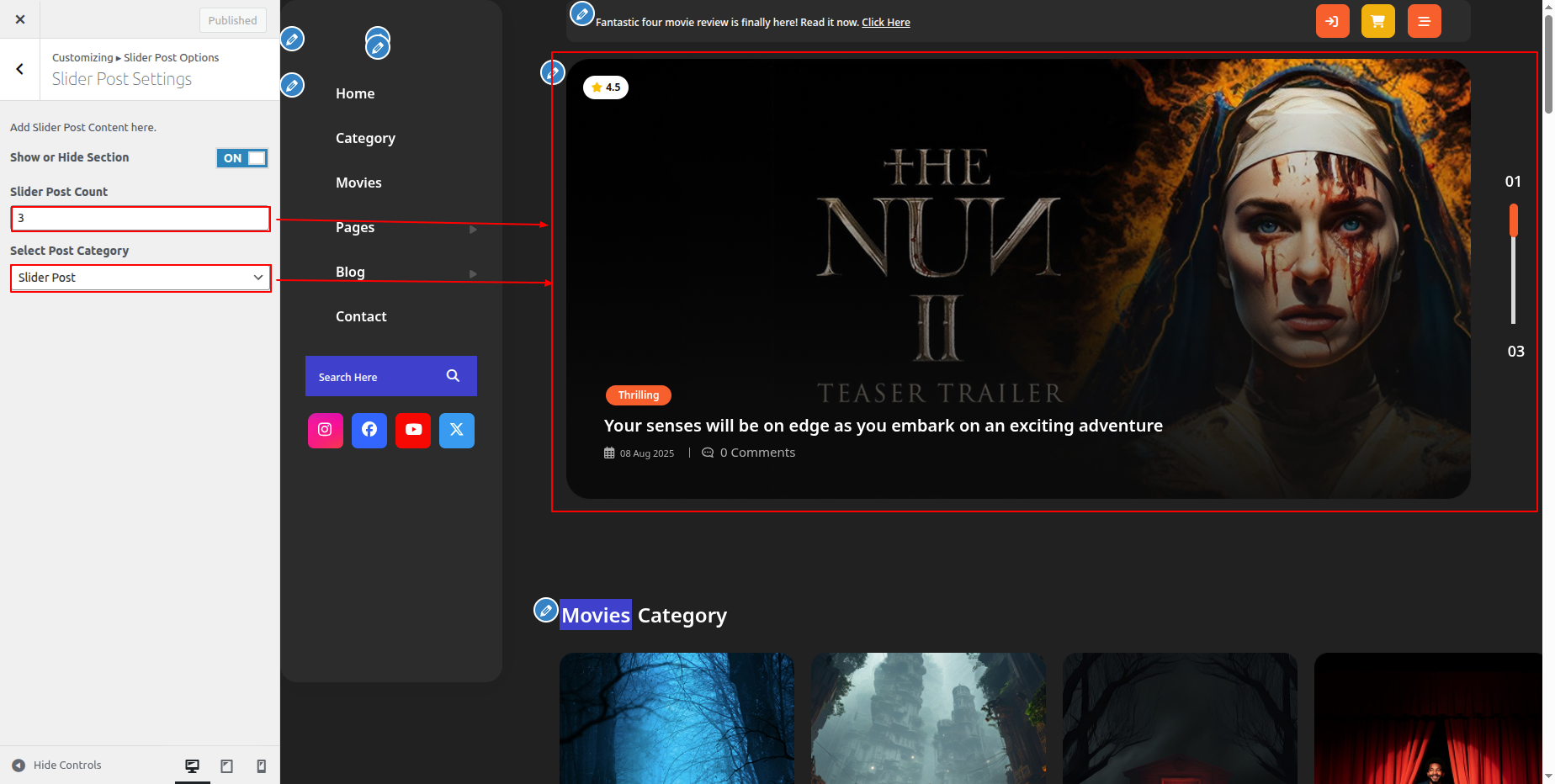Switch to mobile preview device icon
This screenshot has width=1555, height=784.
pyautogui.click(x=262, y=765)
